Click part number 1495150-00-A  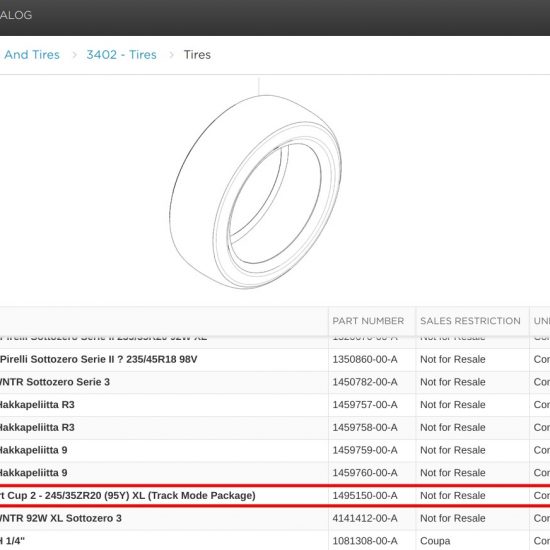pyautogui.click(x=365, y=496)
